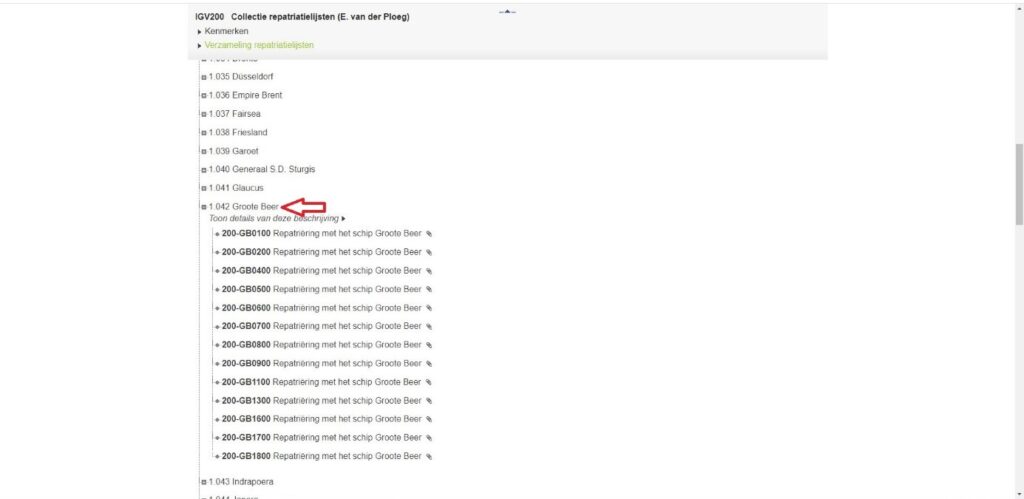Select the Glaucus ship label
Image resolution: width=1024 pixels, height=499 pixels.
pyautogui.click(x=248, y=188)
